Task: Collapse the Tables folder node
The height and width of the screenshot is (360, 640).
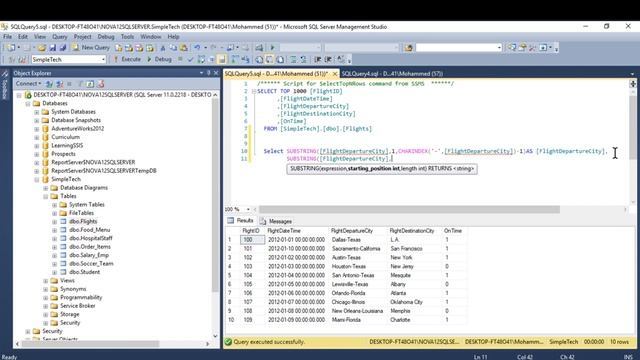Action: (x=46, y=196)
